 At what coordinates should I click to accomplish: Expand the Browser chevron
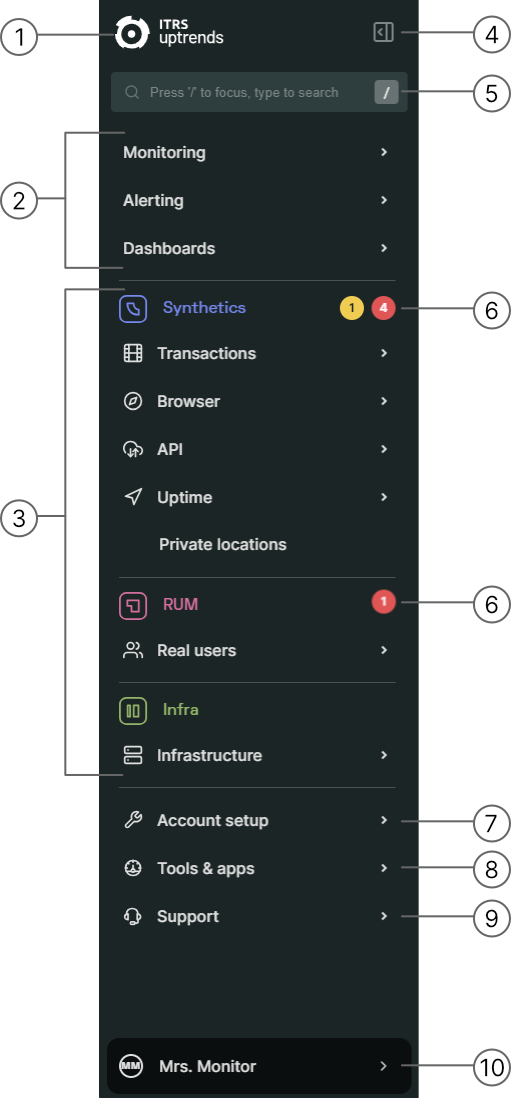pos(383,401)
